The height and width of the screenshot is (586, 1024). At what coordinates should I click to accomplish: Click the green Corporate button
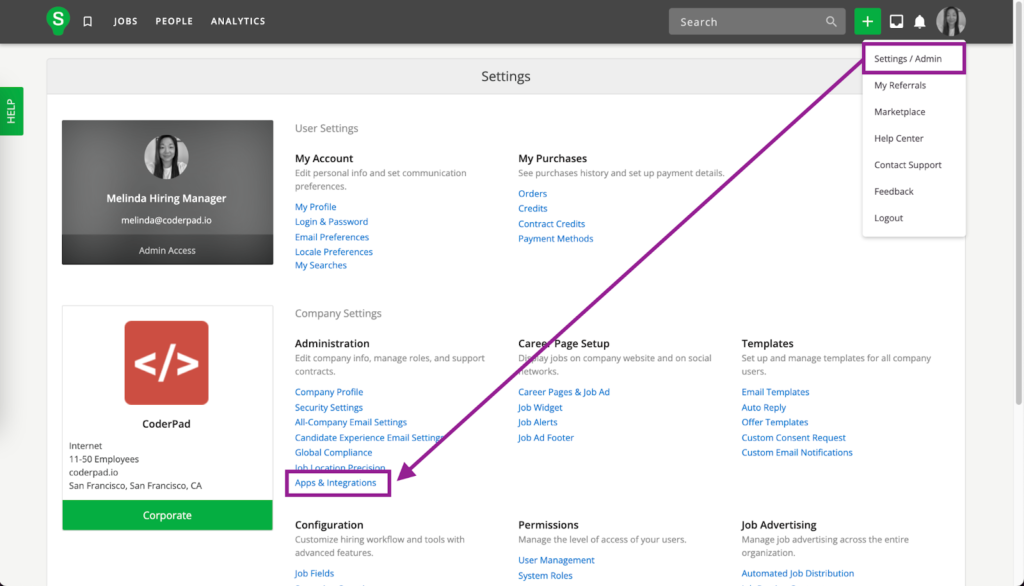point(166,514)
